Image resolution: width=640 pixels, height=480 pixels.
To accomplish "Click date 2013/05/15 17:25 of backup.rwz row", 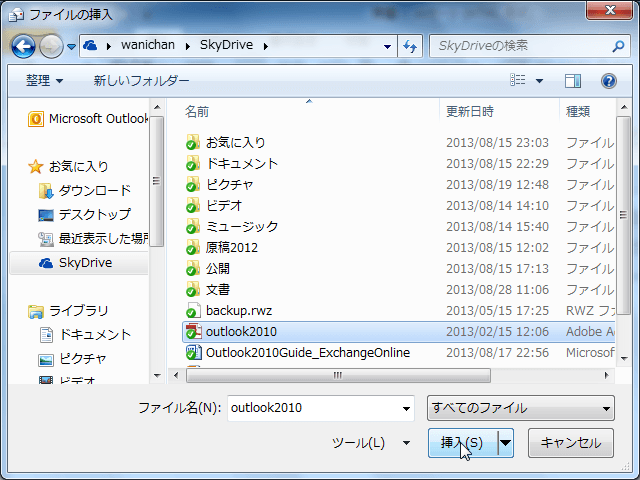I will (x=497, y=311).
